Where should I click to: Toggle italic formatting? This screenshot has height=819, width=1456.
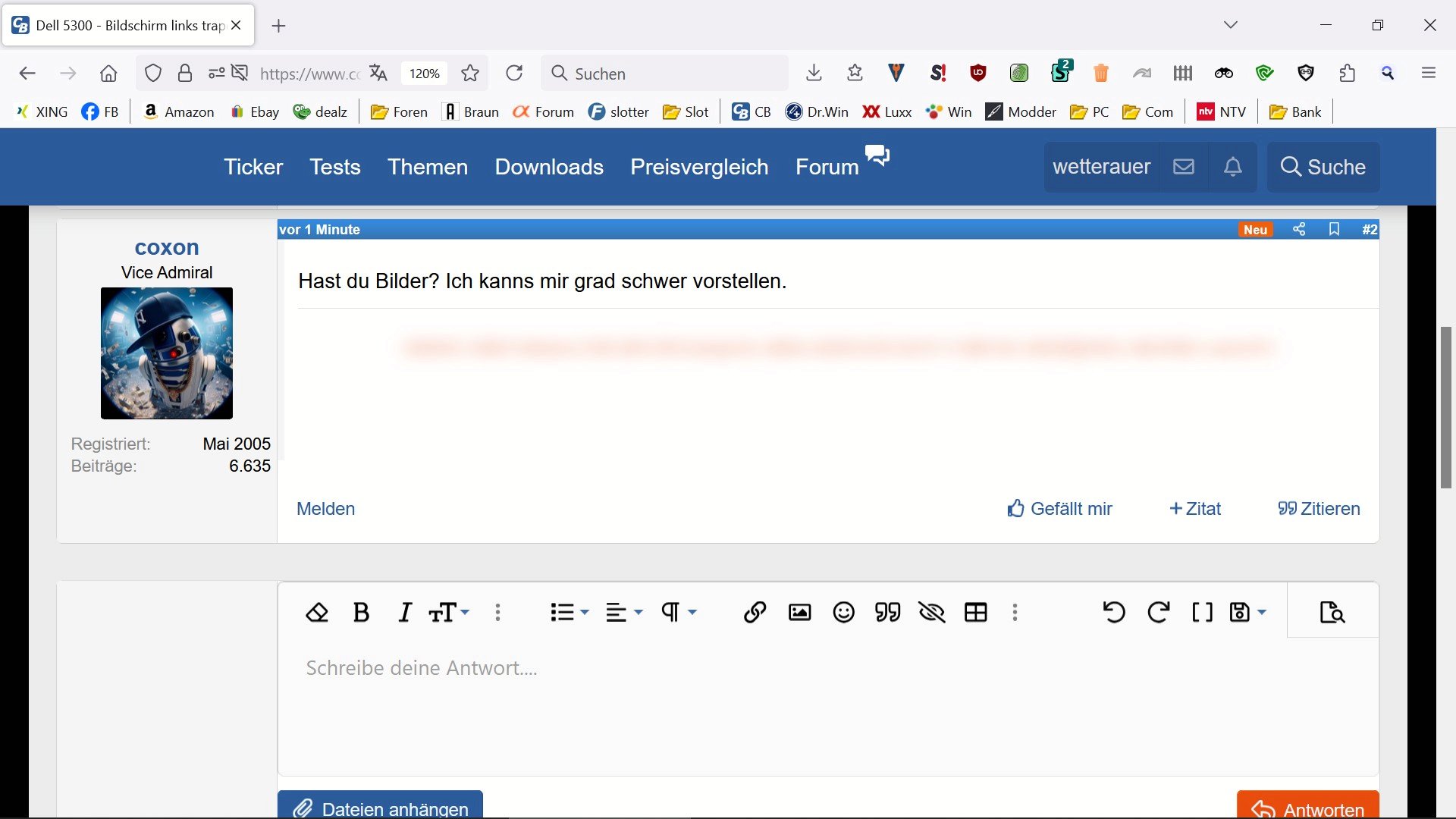[x=405, y=612]
